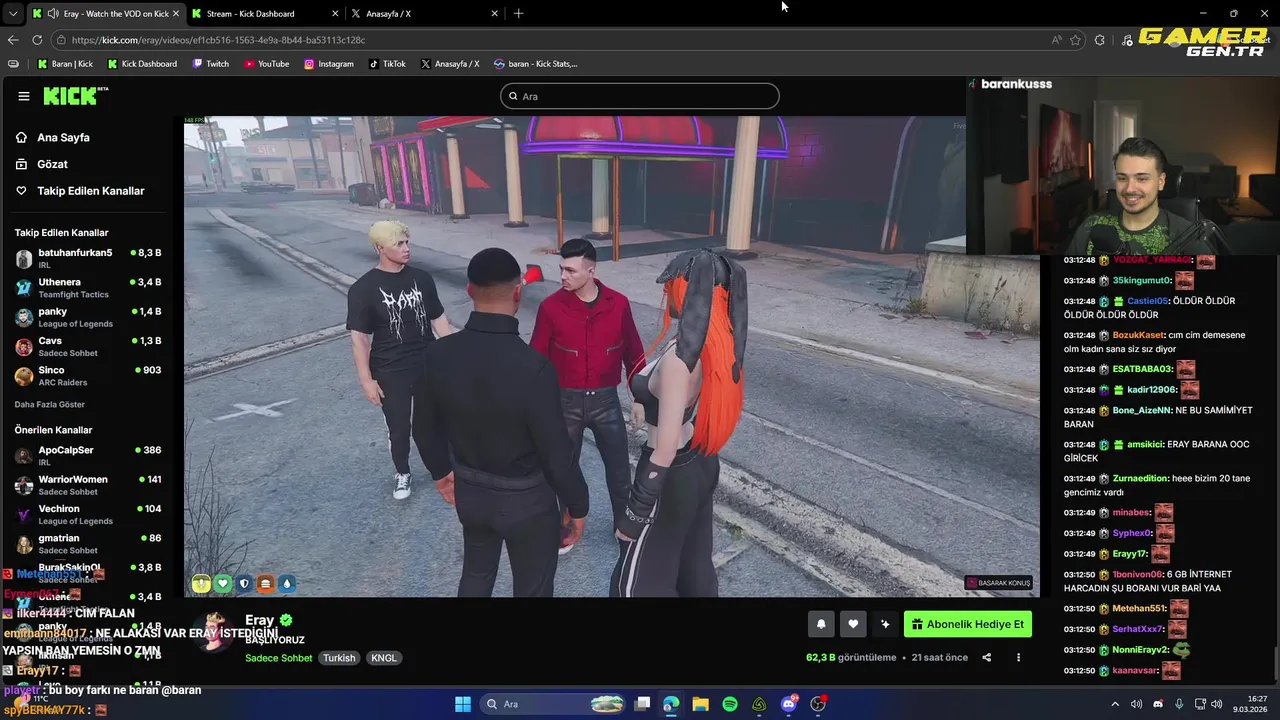Open Twitch bookmark
Viewport: 1280px width, 720px height.
click(210, 64)
